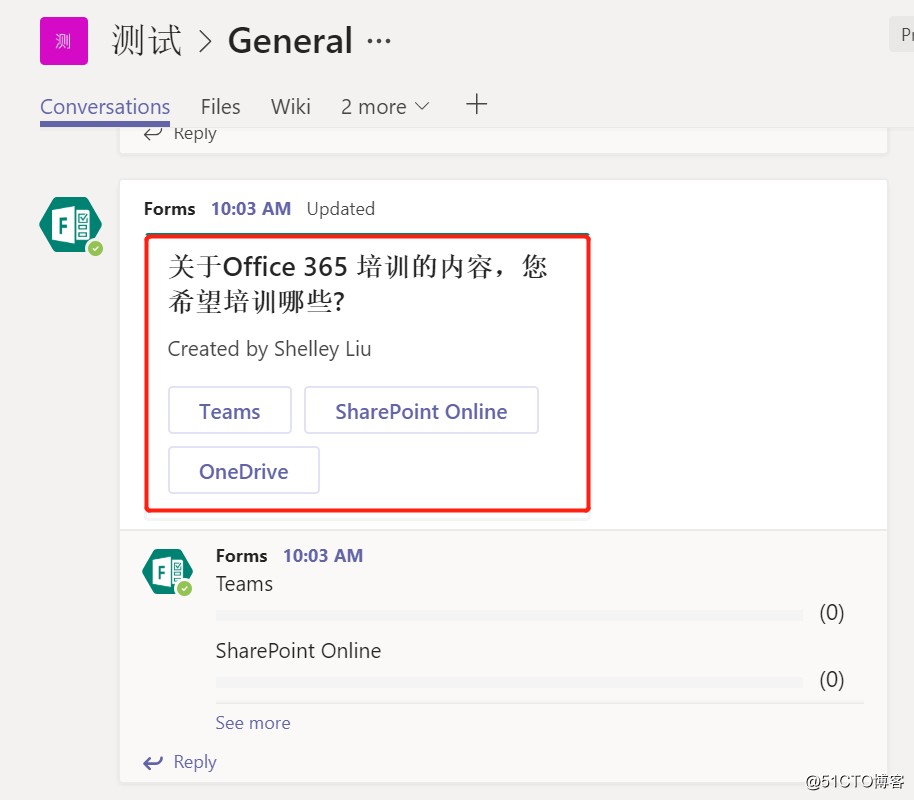Image resolution: width=914 pixels, height=800 pixels.
Task: Click the (0) count for SharePoint Online
Action: point(832,680)
